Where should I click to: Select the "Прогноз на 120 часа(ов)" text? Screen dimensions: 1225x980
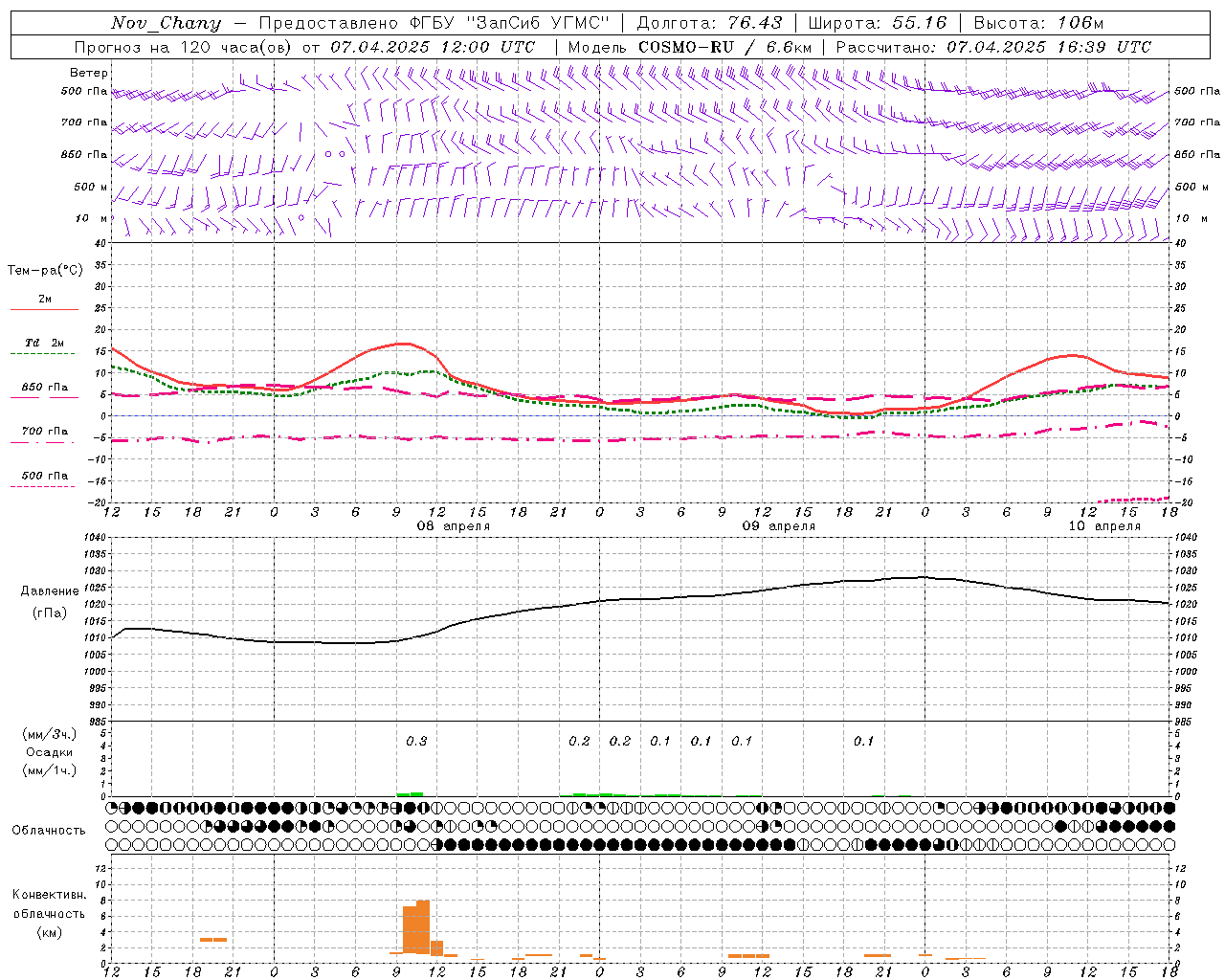point(183,47)
